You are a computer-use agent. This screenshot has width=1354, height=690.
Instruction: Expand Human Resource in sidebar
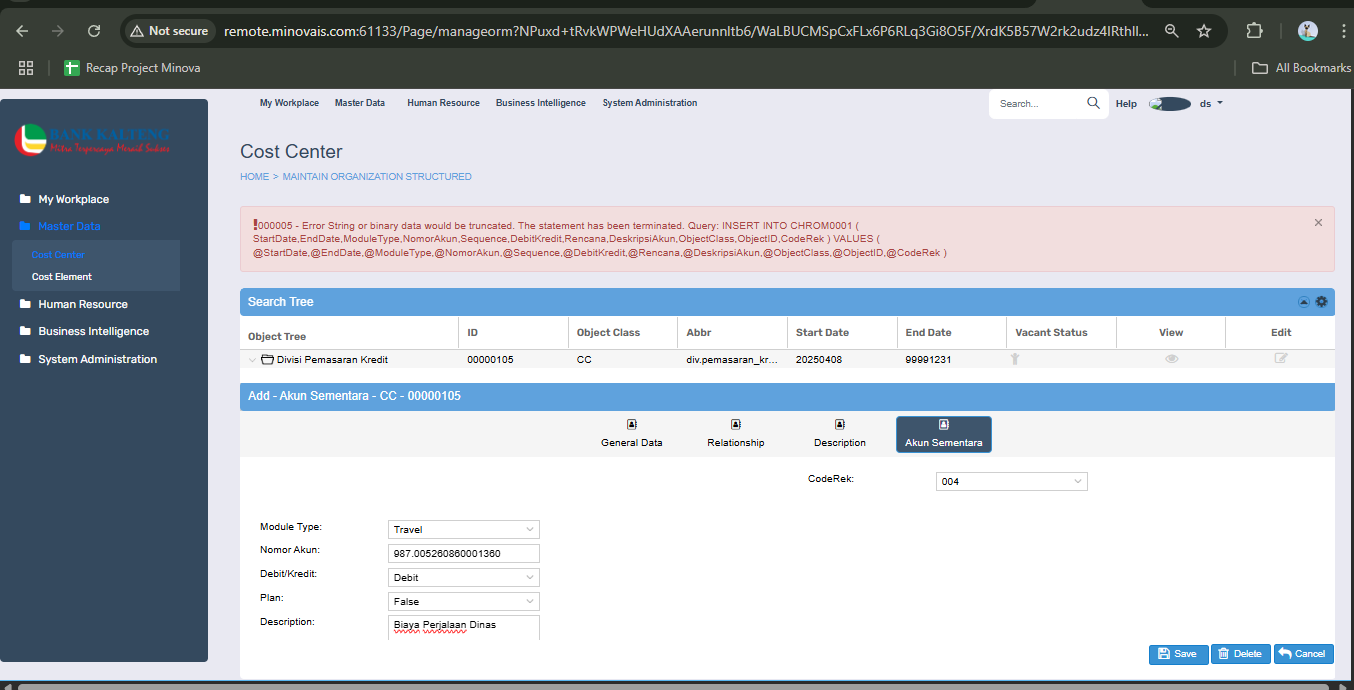pyautogui.click(x=83, y=304)
